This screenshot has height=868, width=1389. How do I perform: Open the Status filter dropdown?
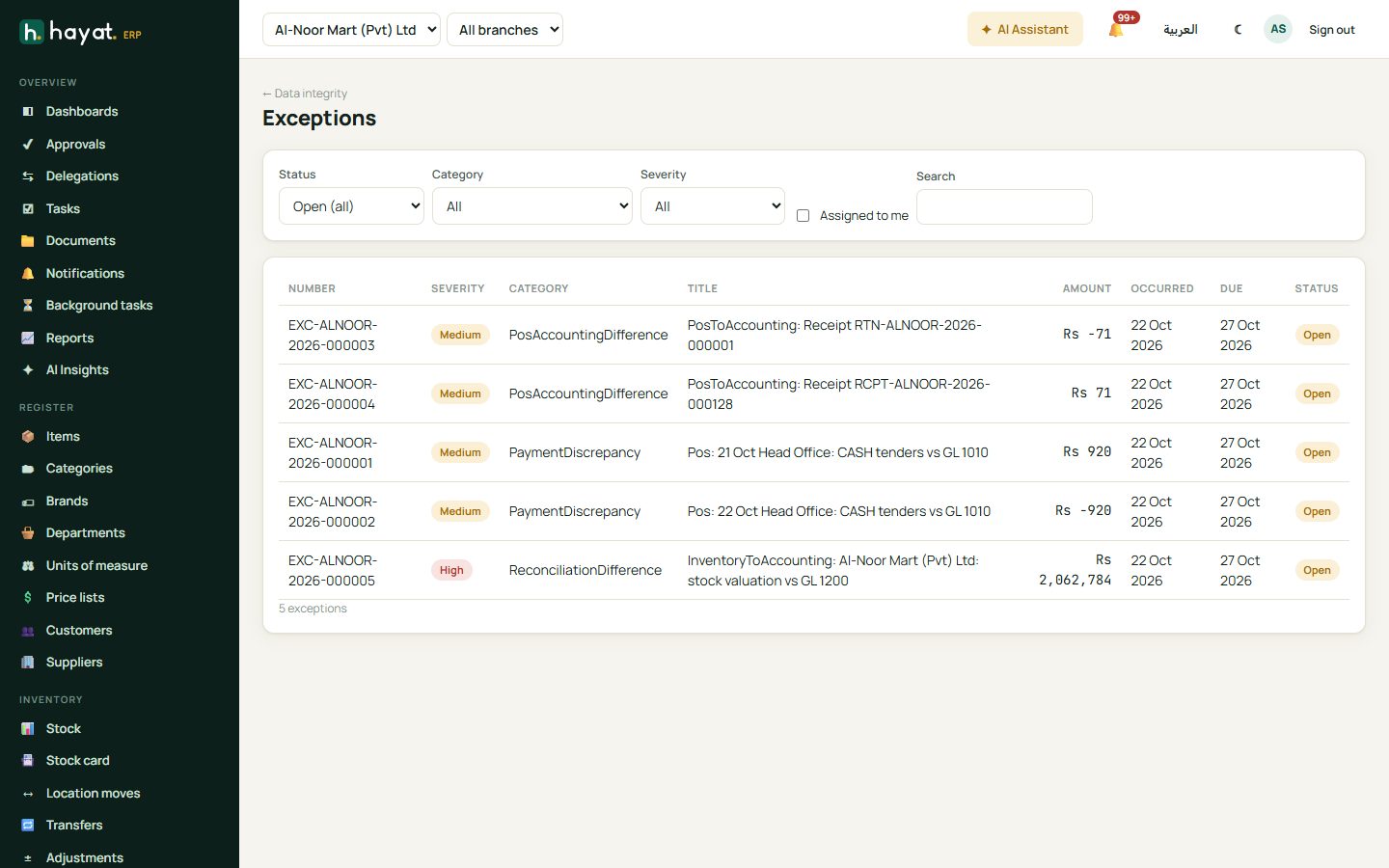coord(351,206)
